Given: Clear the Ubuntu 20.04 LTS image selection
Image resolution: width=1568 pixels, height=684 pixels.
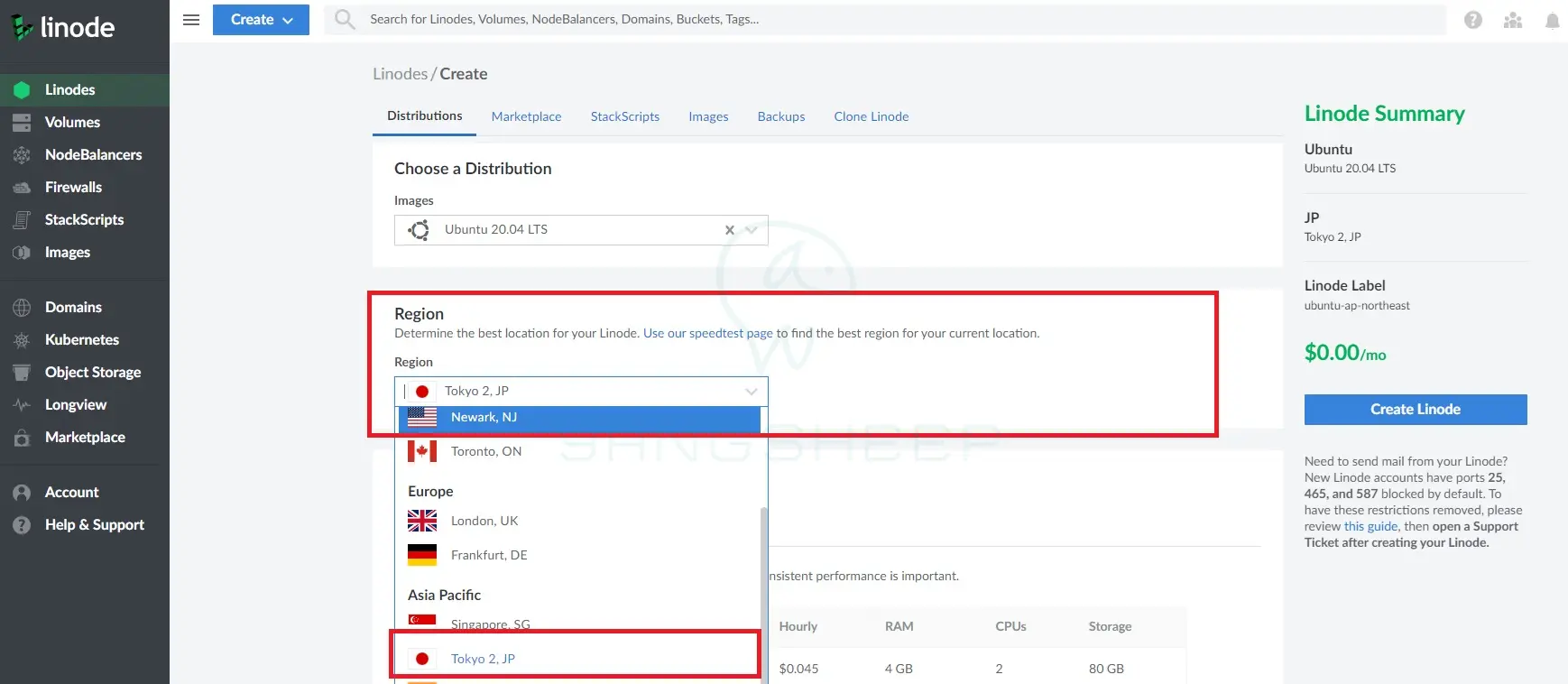Looking at the screenshot, I should tap(730, 230).
